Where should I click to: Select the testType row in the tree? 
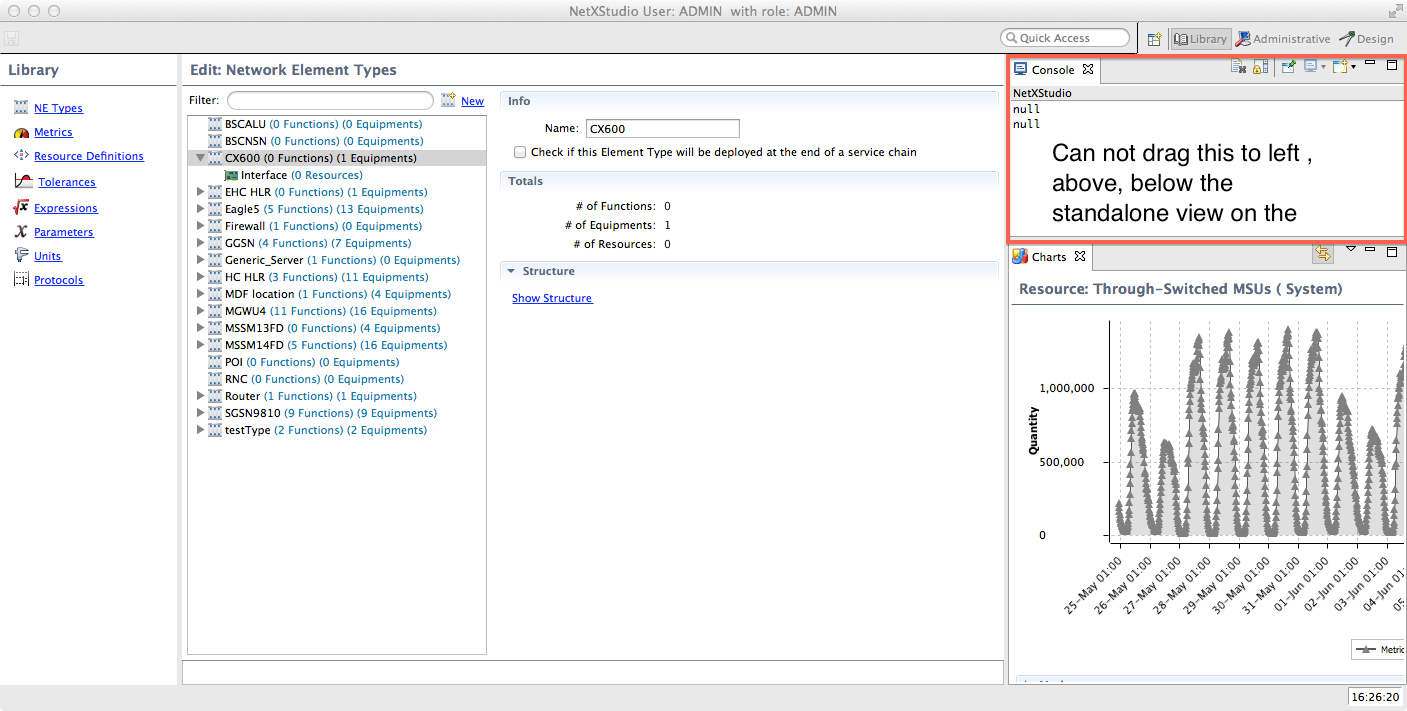[337, 430]
